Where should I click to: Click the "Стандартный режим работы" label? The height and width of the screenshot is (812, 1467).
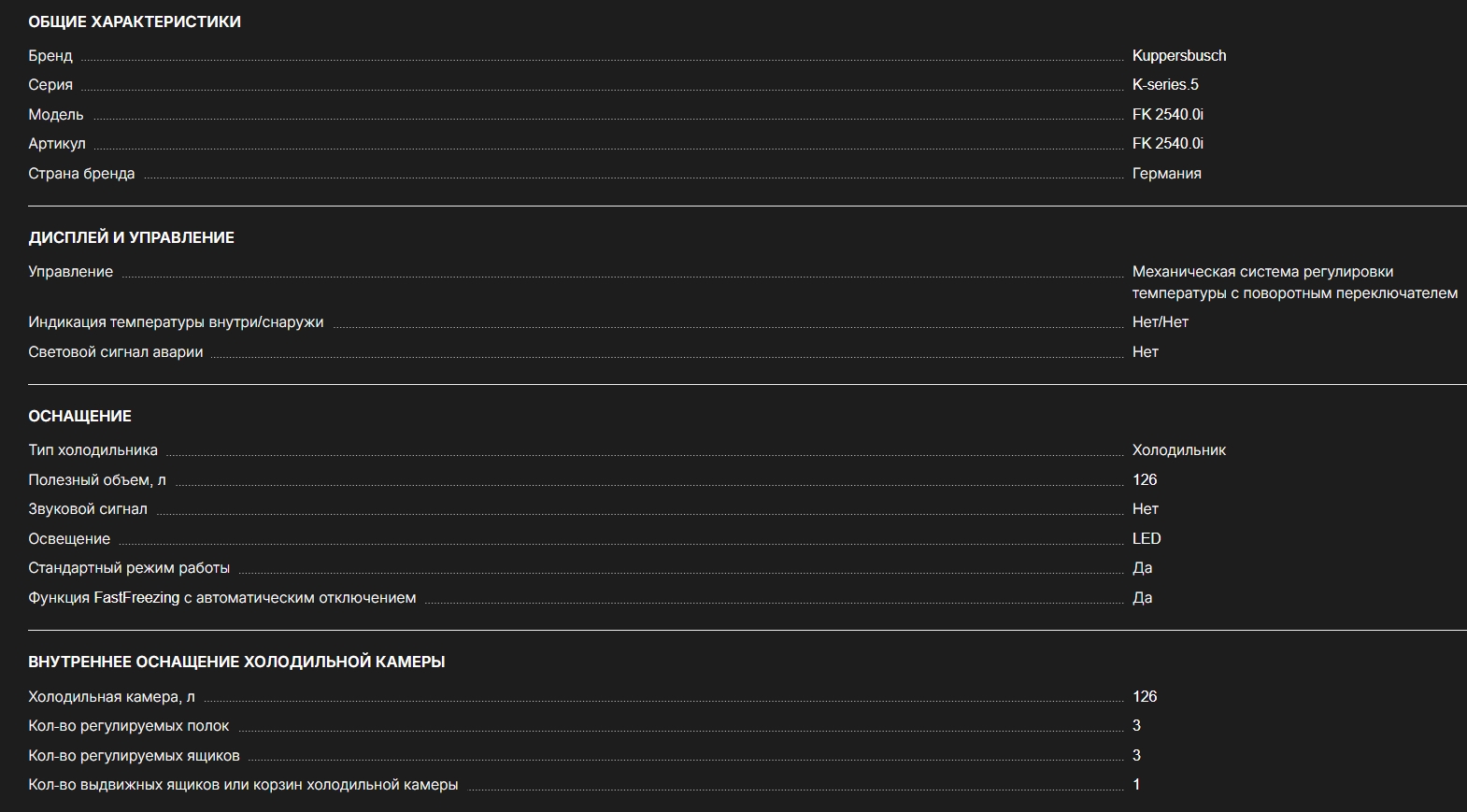(129, 567)
